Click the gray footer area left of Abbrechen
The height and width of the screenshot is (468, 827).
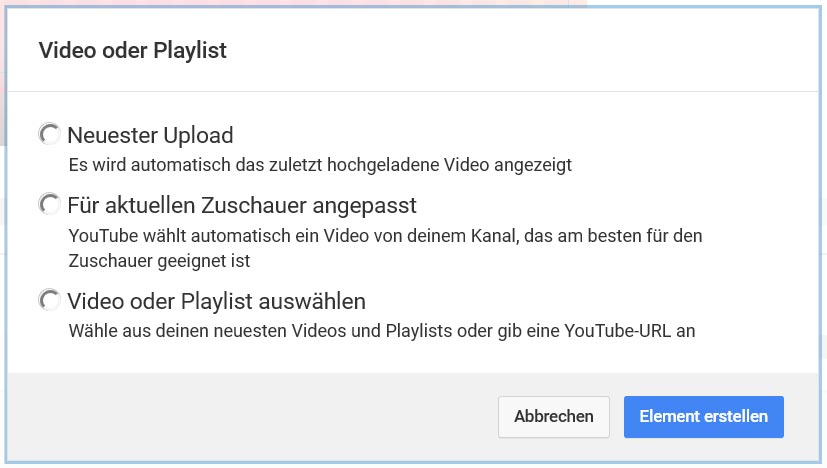coord(250,417)
